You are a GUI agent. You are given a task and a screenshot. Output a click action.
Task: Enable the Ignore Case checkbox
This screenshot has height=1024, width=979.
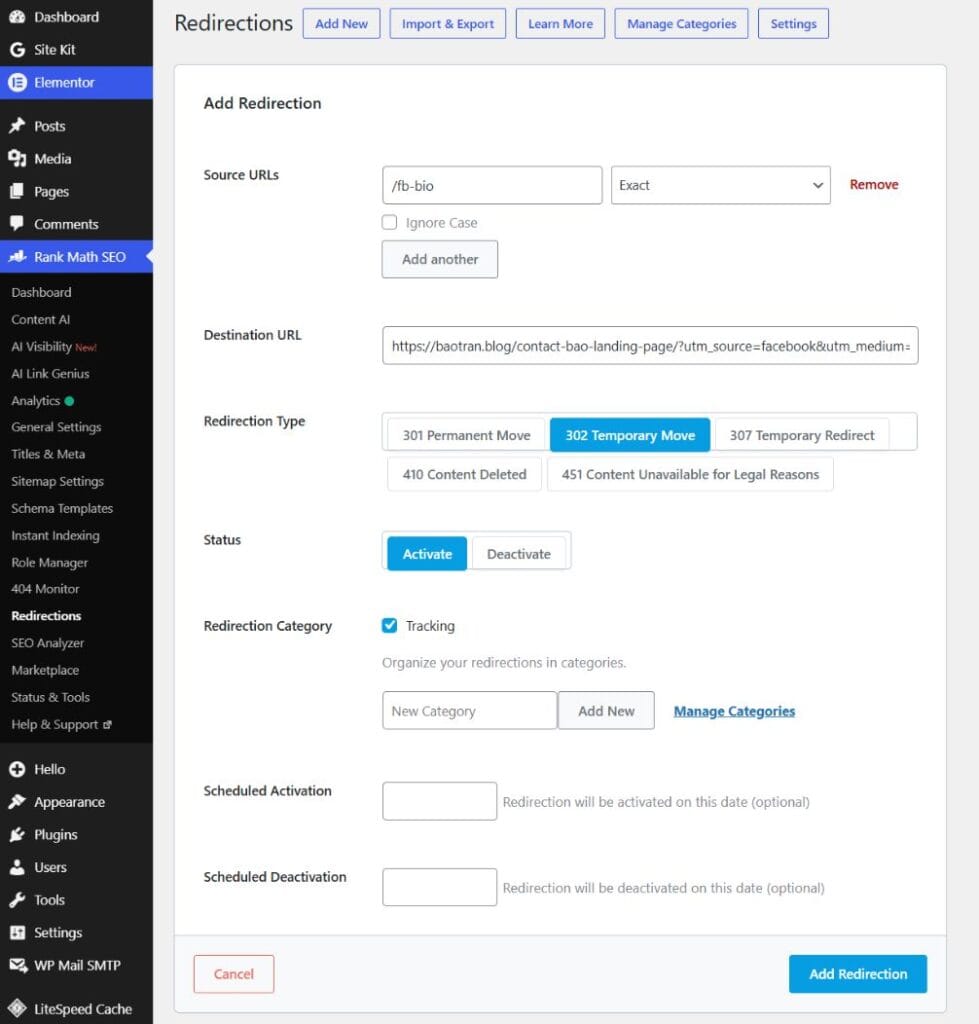point(389,222)
